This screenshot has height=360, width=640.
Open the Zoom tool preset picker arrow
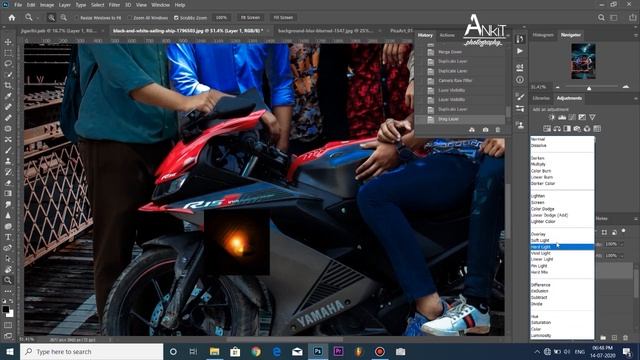(37, 18)
